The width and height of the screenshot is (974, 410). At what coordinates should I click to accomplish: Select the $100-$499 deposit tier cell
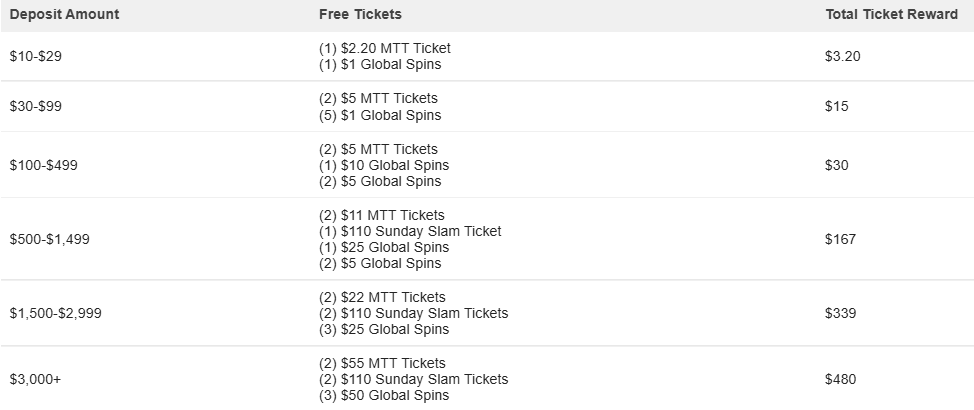pyautogui.click(x=43, y=165)
